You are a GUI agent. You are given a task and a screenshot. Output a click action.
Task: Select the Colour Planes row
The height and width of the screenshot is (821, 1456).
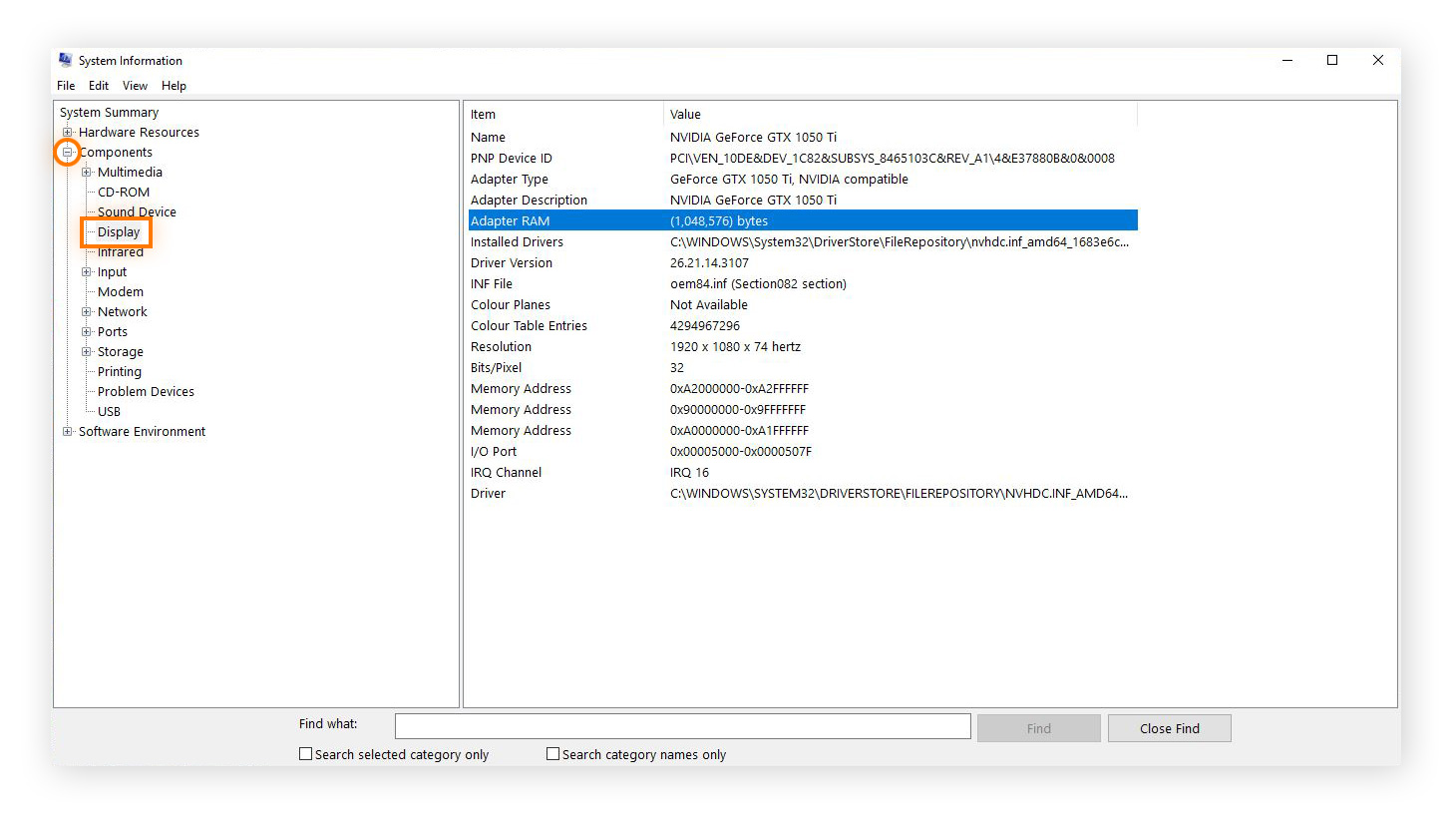(803, 305)
